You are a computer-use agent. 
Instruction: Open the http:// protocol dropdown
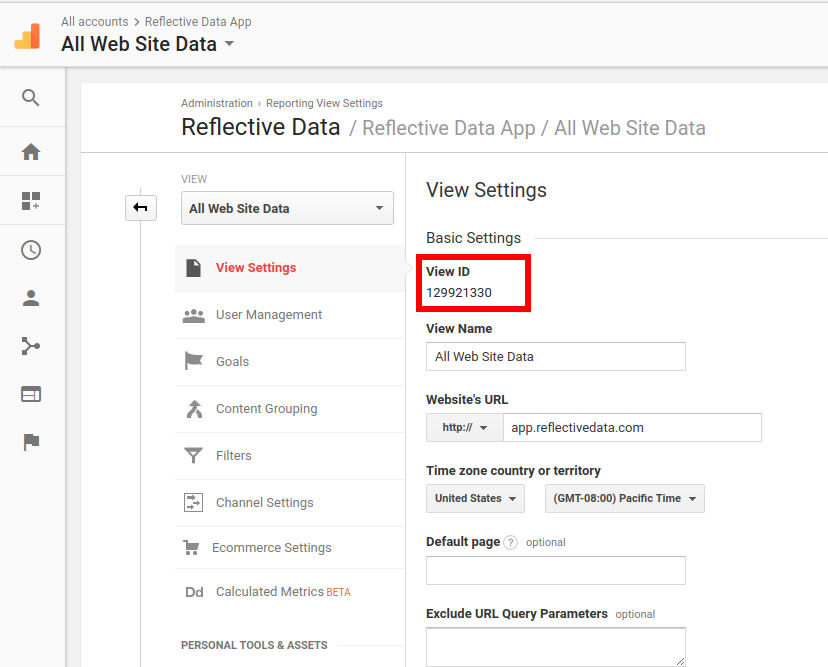pos(465,427)
